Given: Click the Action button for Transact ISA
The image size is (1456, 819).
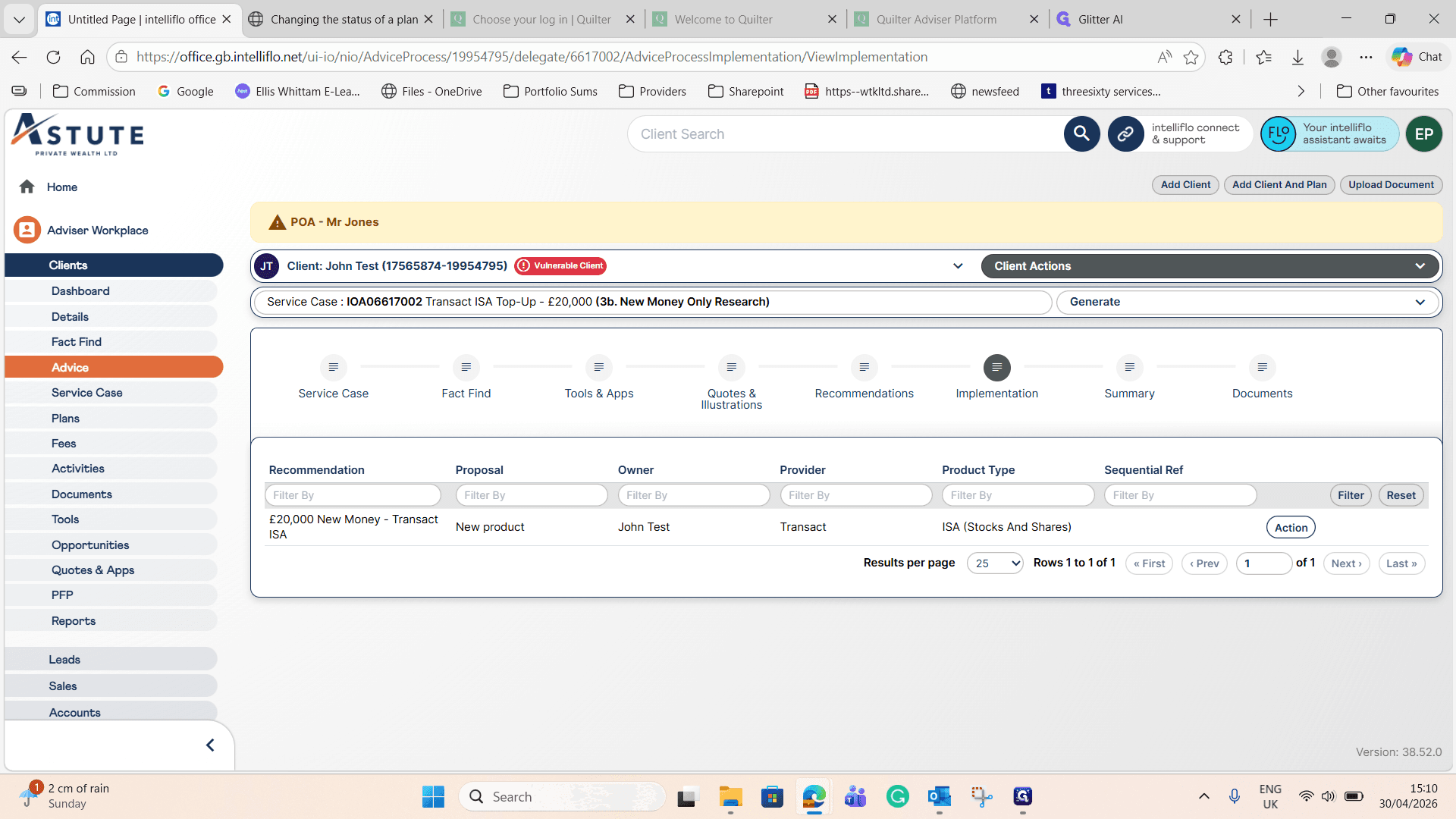Looking at the screenshot, I should pyautogui.click(x=1291, y=528).
